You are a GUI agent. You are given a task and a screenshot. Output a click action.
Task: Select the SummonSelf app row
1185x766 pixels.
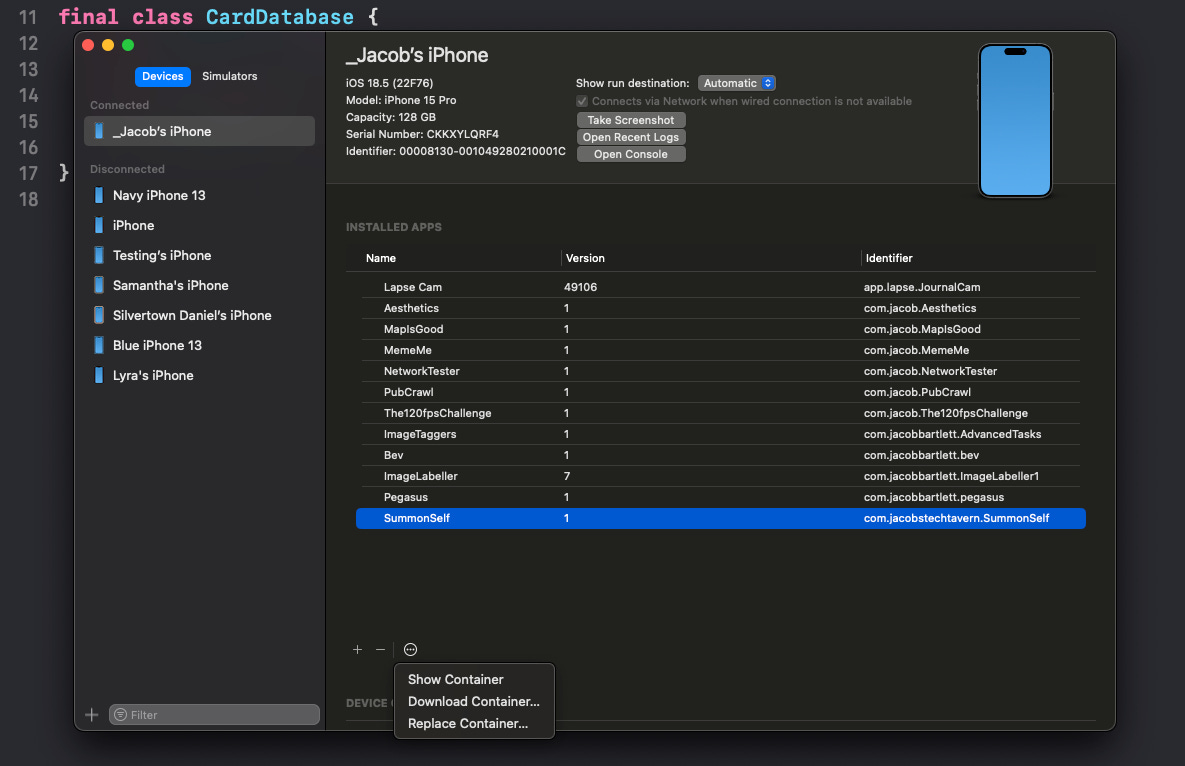(x=721, y=518)
